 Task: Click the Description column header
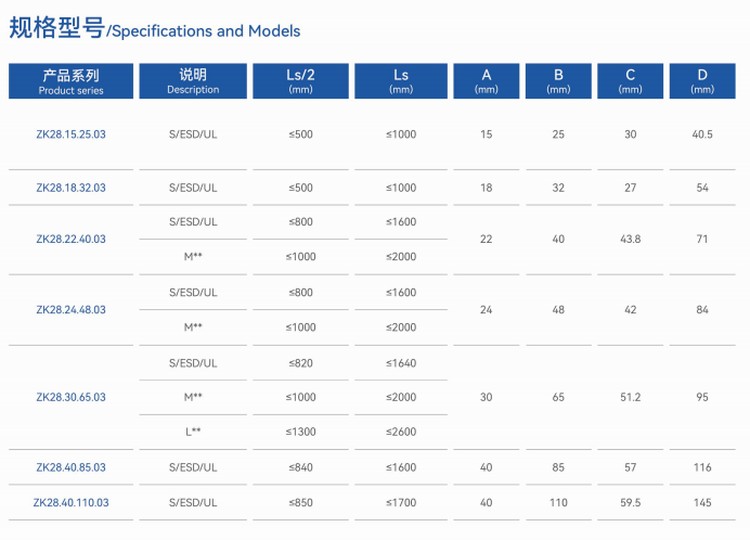pyautogui.click(x=193, y=81)
